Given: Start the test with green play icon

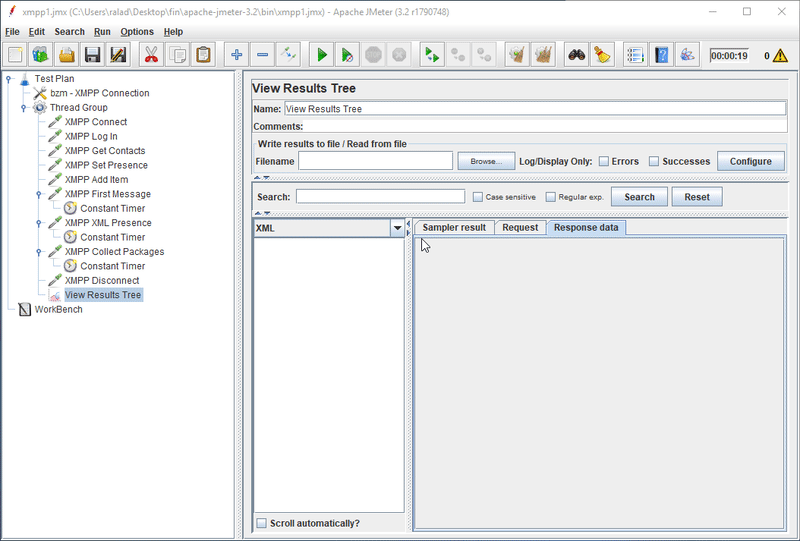Looking at the screenshot, I should click(321, 55).
